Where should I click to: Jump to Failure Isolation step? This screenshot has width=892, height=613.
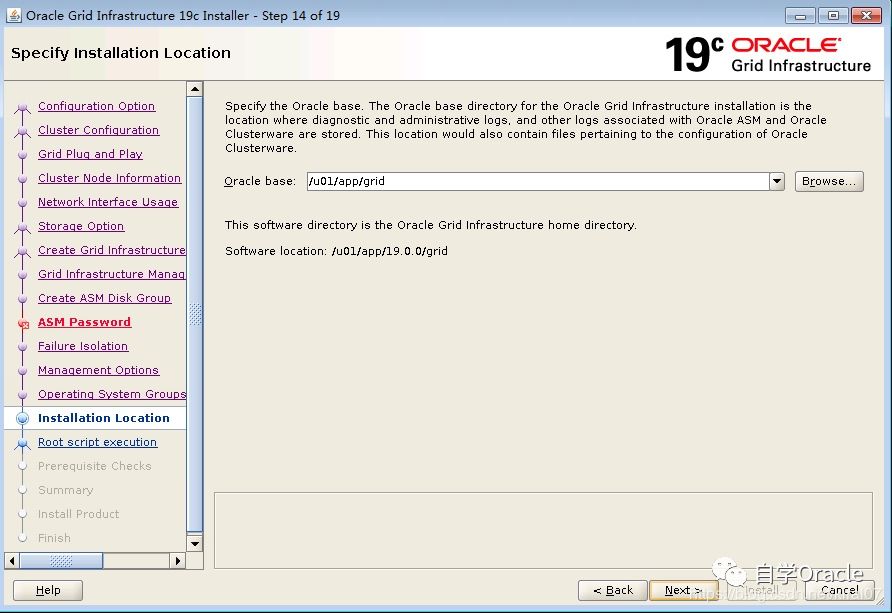click(83, 346)
